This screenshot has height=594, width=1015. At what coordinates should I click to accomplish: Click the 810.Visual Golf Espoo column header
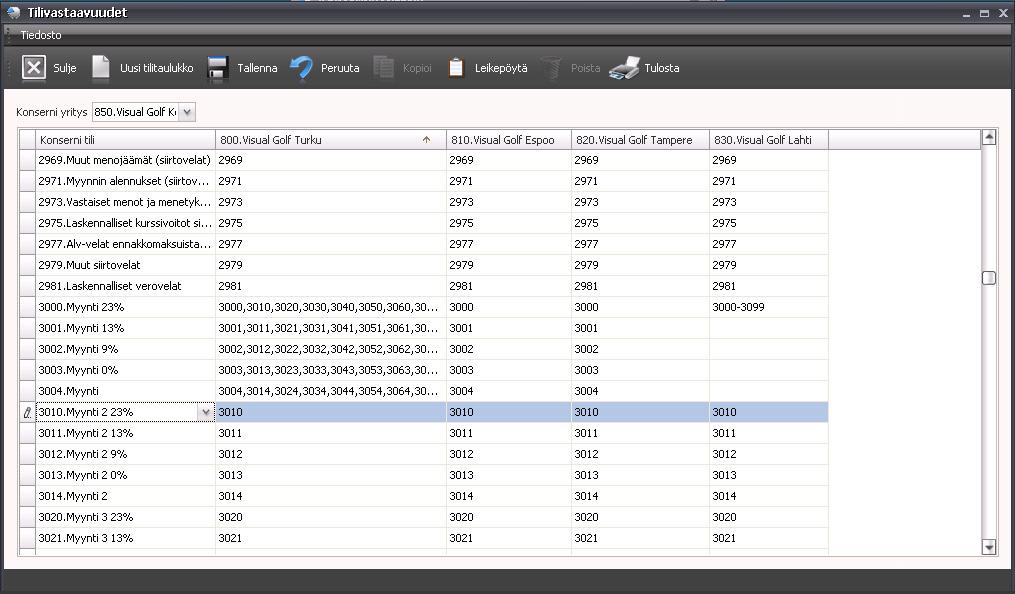point(509,140)
